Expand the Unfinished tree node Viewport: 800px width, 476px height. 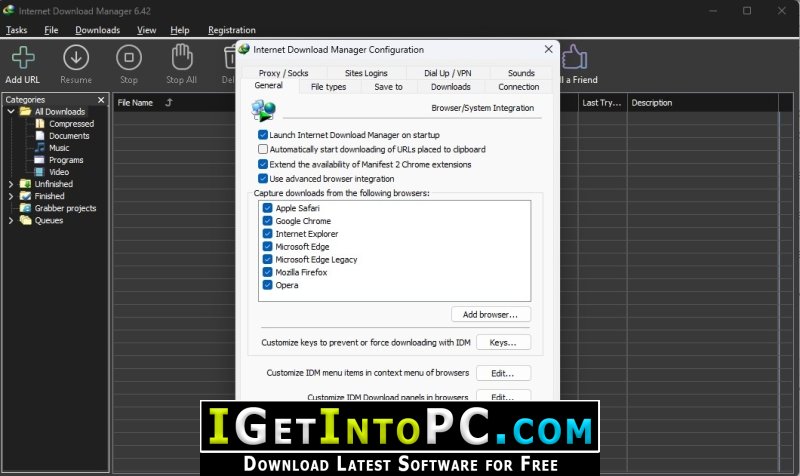point(11,184)
